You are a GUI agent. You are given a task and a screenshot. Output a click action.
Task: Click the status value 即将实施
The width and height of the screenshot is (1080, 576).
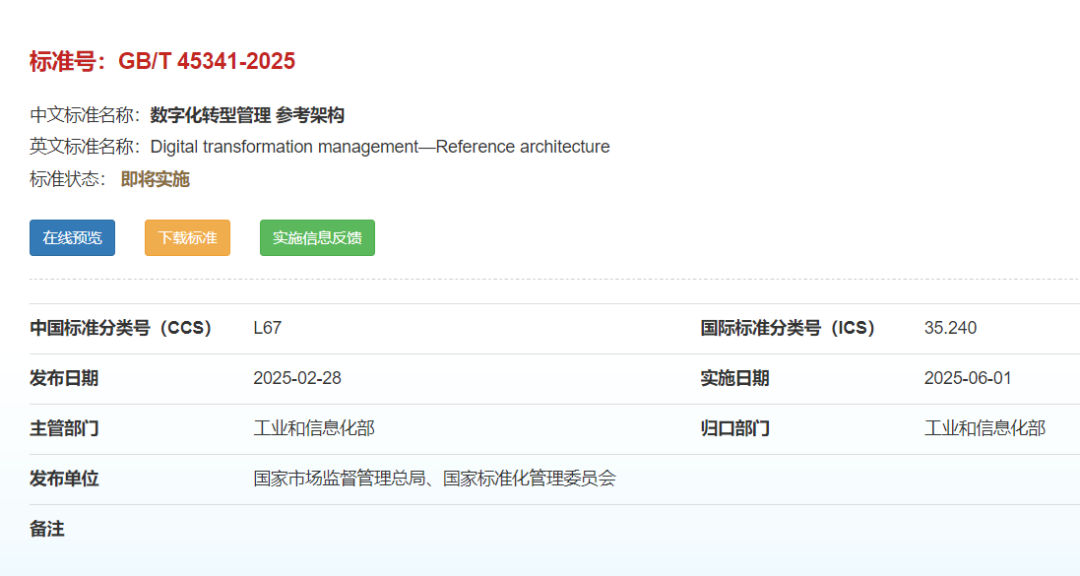pos(155,179)
